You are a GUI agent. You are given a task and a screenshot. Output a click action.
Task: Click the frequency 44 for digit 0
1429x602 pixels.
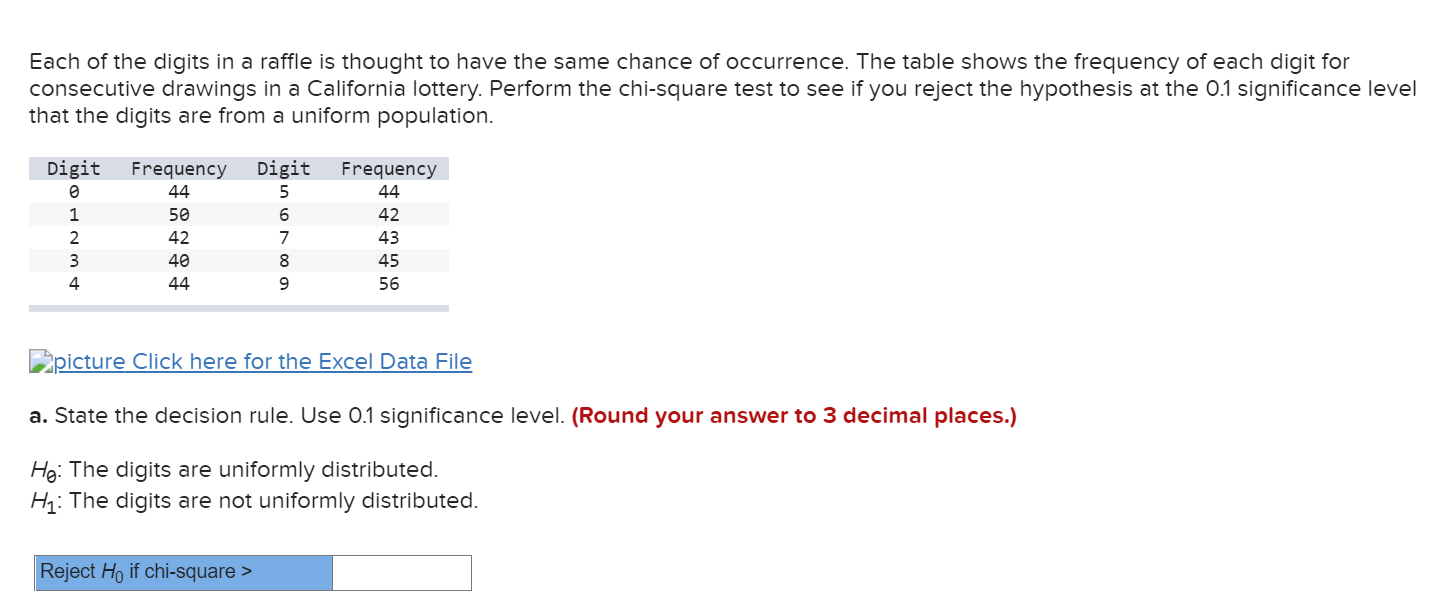[x=179, y=191]
